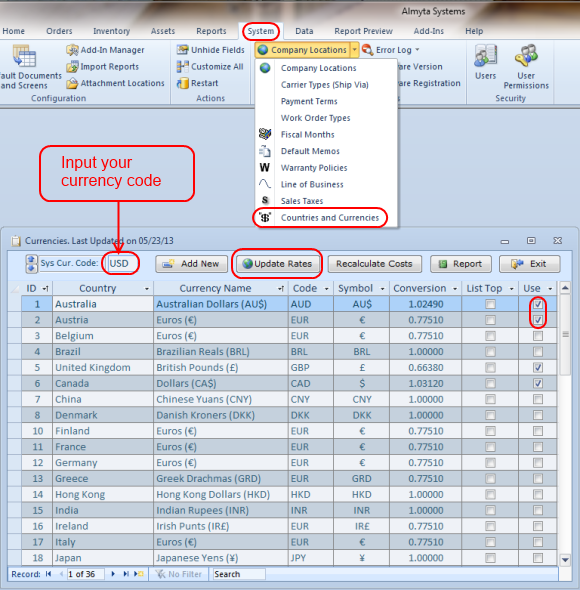Uncheck Use checkbox for Canada
Viewport: 580px width, 590px height.
(538, 383)
